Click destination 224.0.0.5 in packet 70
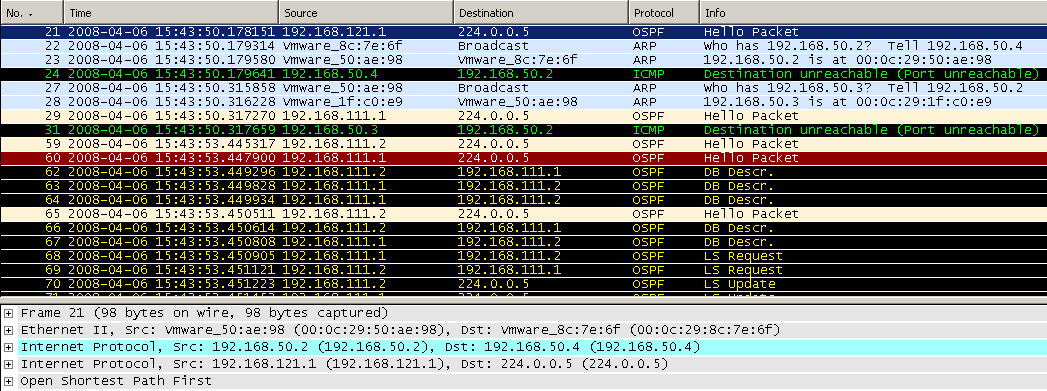Image resolution: width=1047 pixels, height=391 pixels. click(493, 284)
